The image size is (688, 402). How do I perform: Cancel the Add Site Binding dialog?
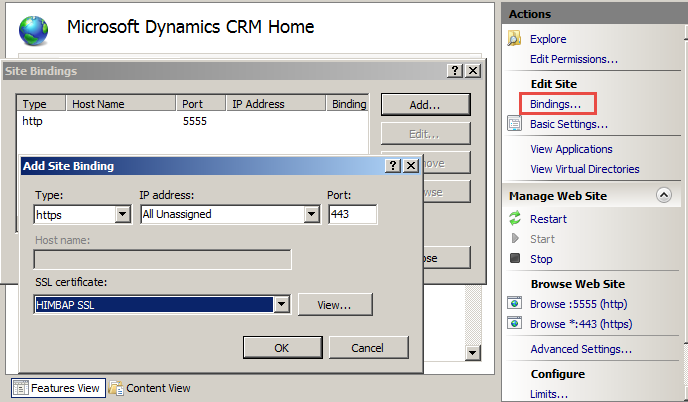pyautogui.click(x=368, y=348)
